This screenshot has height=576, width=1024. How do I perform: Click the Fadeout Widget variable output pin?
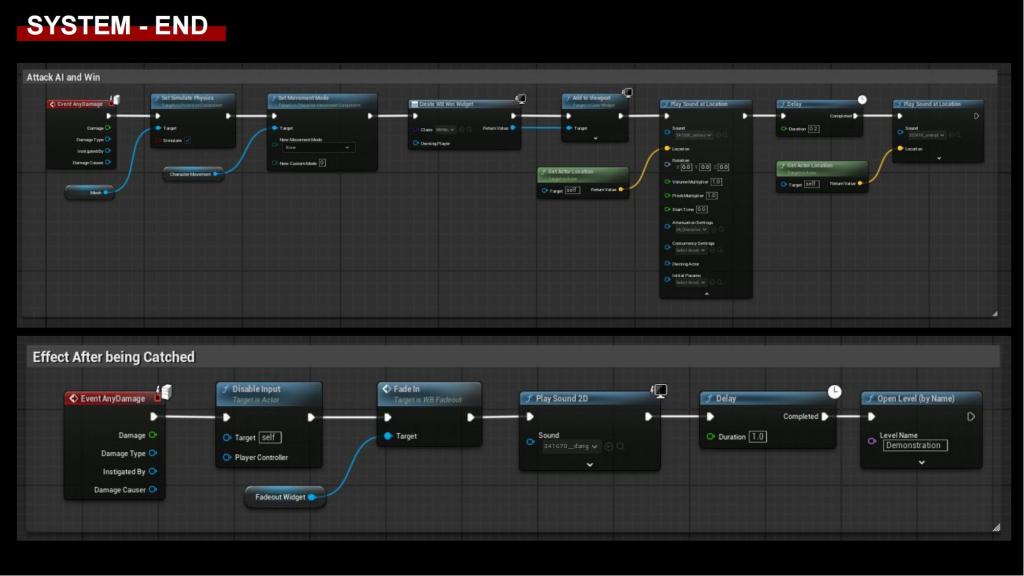pyautogui.click(x=312, y=496)
